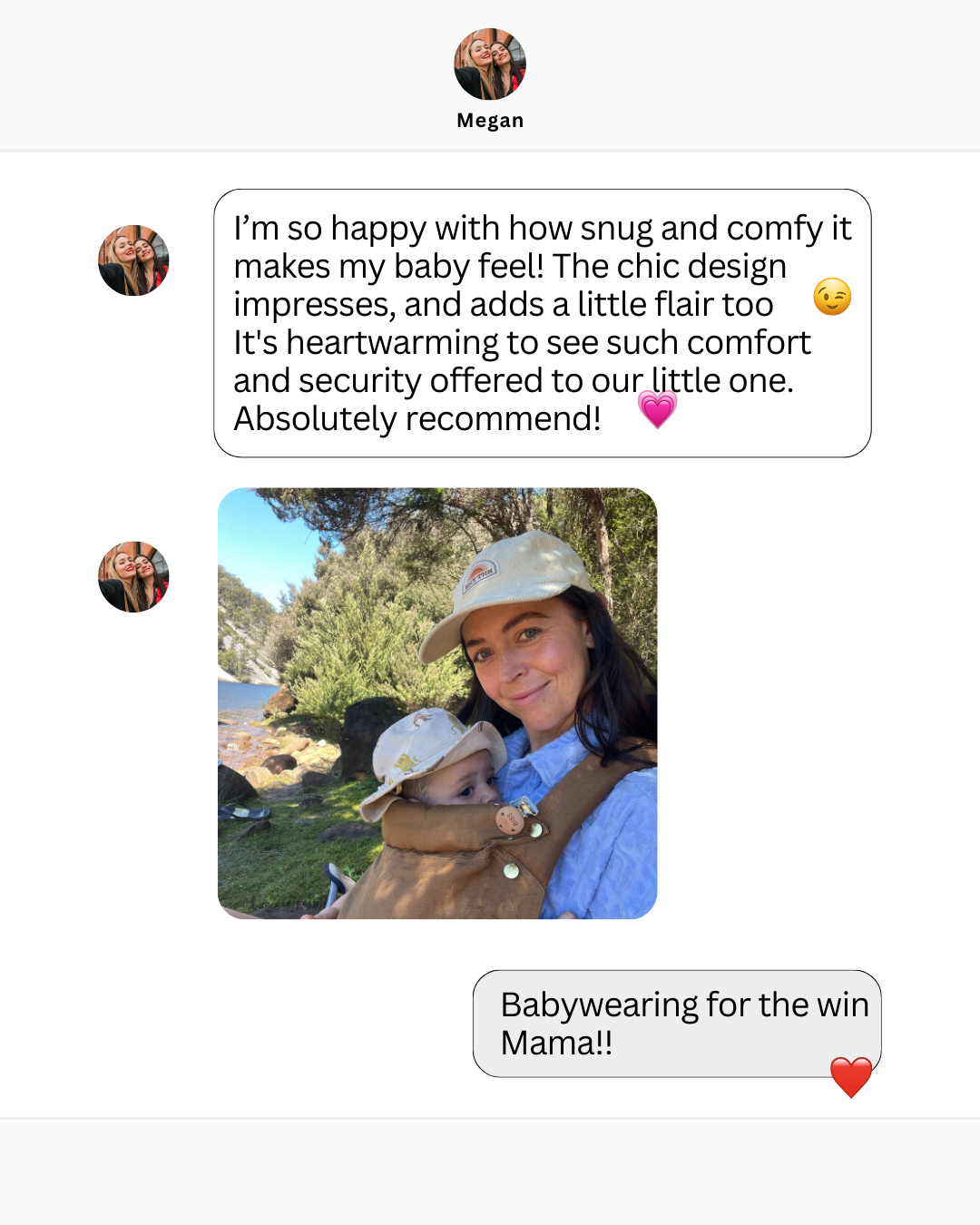The height and width of the screenshot is (1225, 980).
Task: Click the header bar around Megan's name
Action: 490,74
